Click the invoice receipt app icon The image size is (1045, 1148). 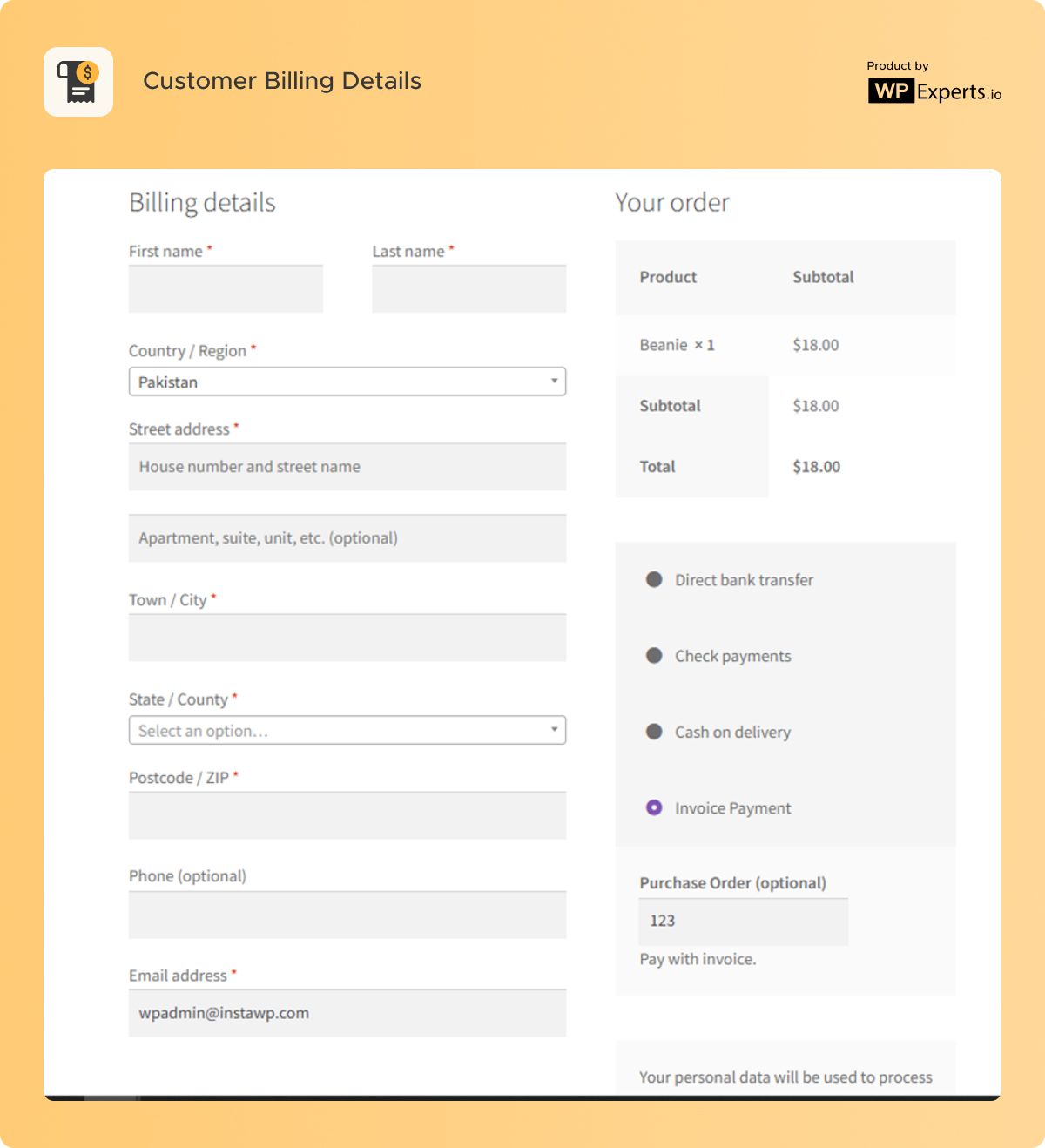[x=78, y=82]
